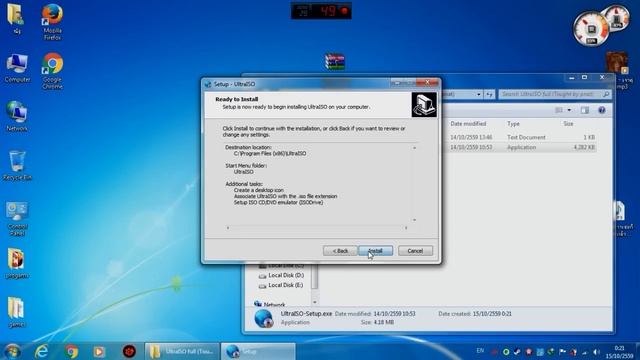Close the Setup - UltraISO dialog
Viewport: 640px width, 360px height.
pyautogui.click(x=427, y=83)
